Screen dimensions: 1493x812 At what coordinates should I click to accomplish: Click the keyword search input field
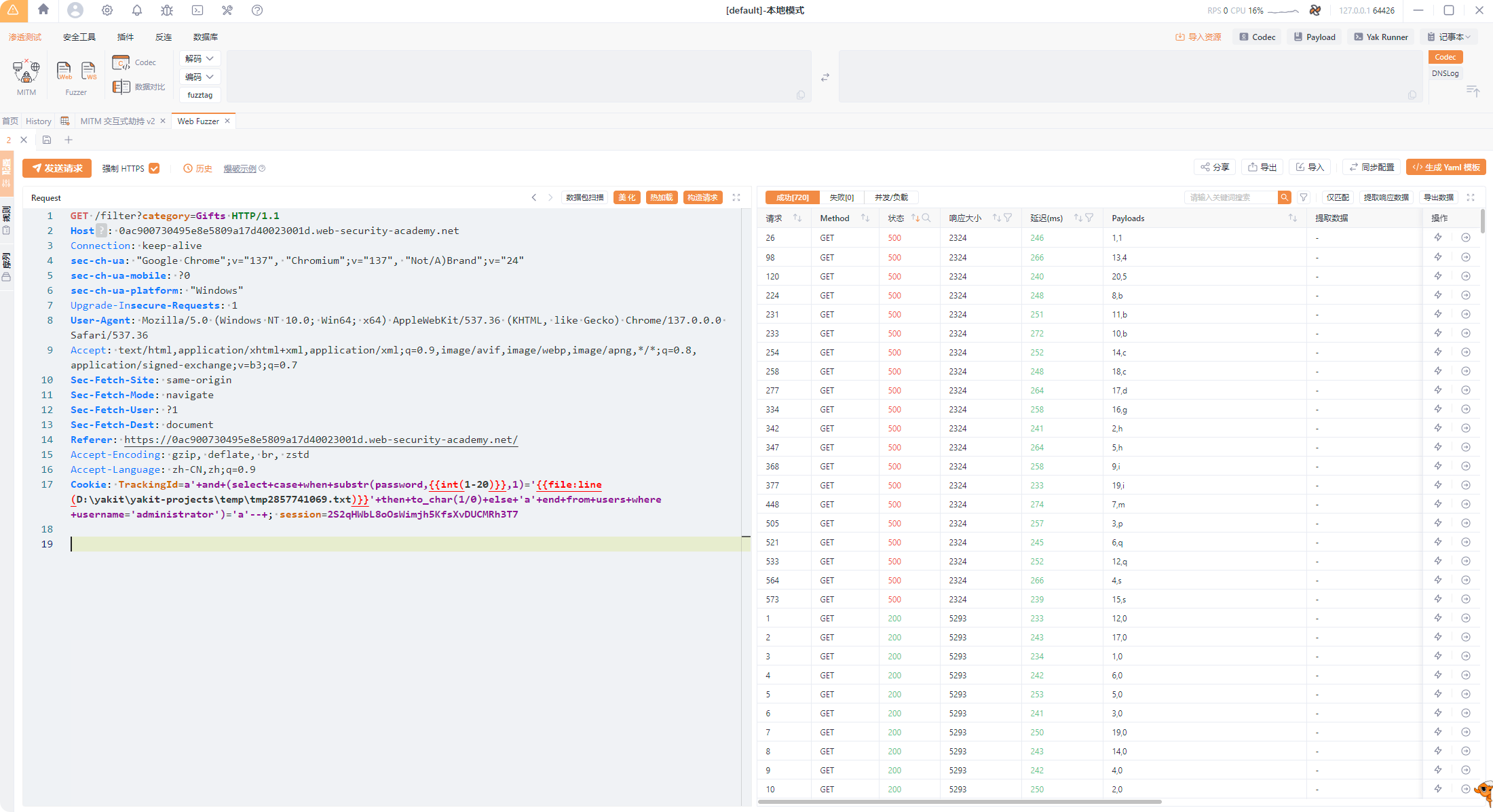click(1230, 197)
